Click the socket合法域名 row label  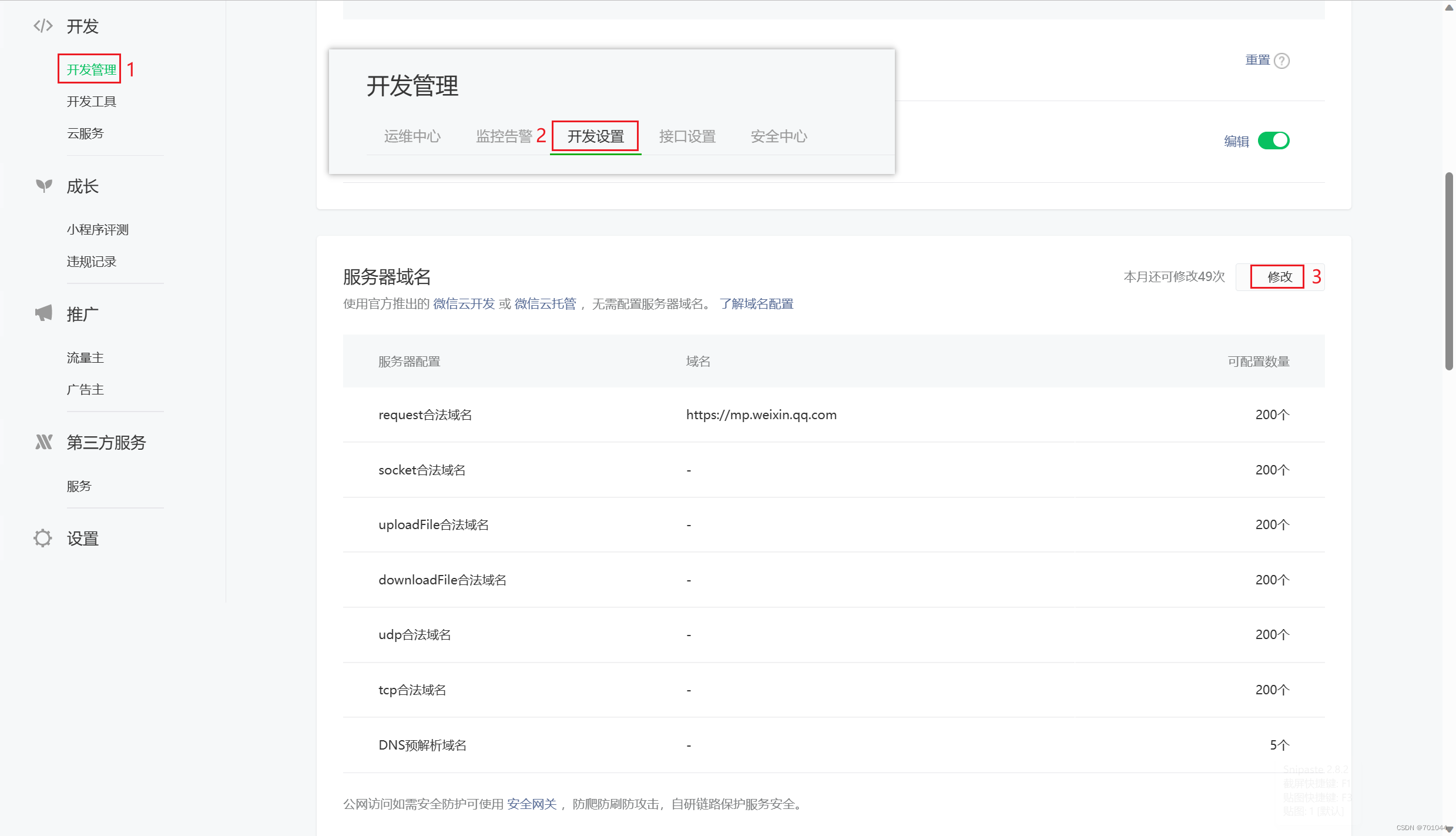coord(422,470)
